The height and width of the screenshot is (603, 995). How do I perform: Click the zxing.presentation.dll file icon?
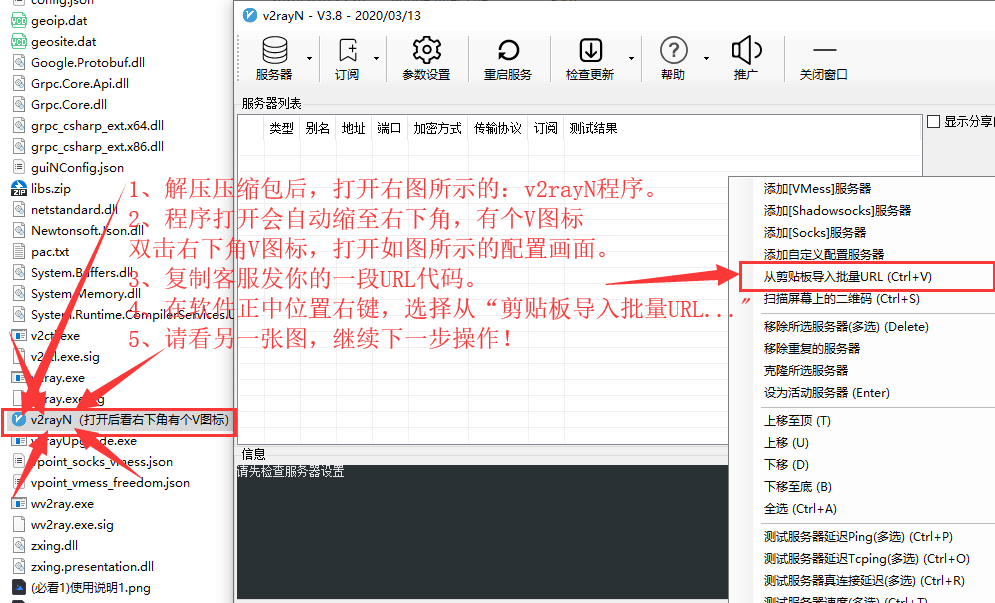pos(18,566)
